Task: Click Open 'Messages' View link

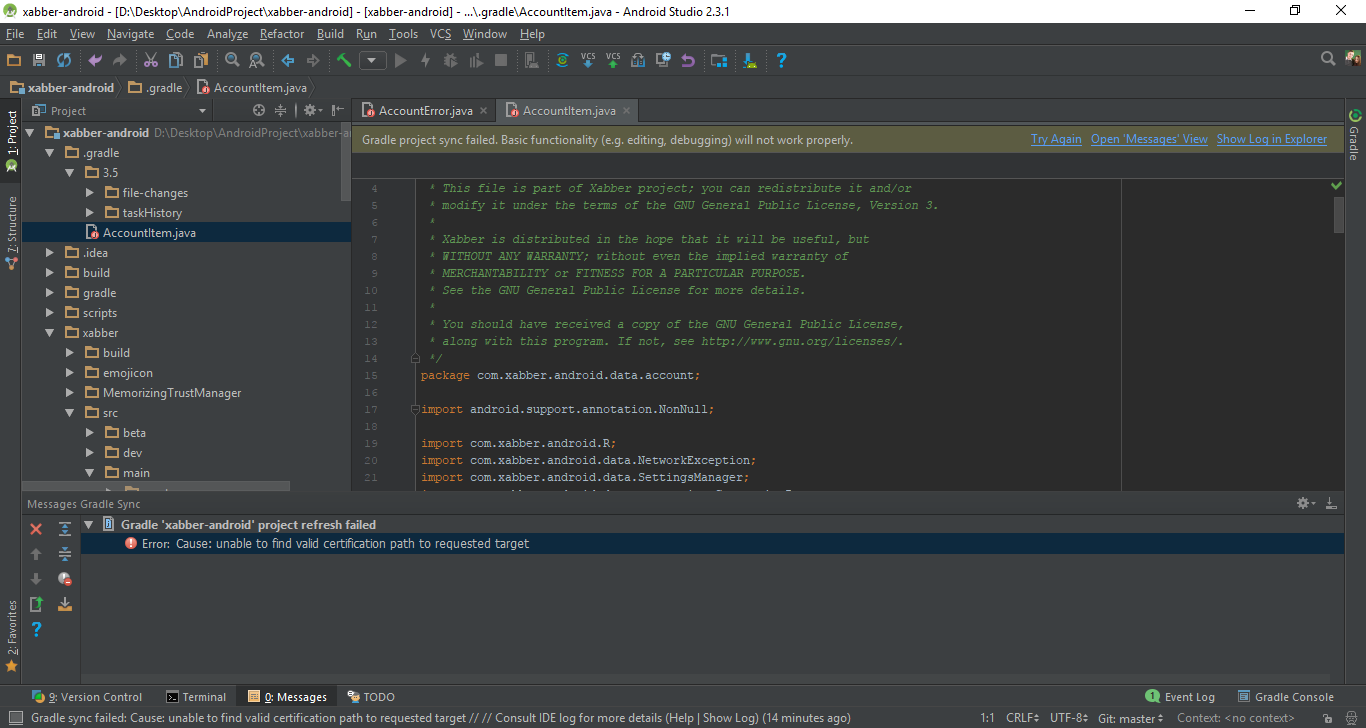Action: pos(1149,139)
